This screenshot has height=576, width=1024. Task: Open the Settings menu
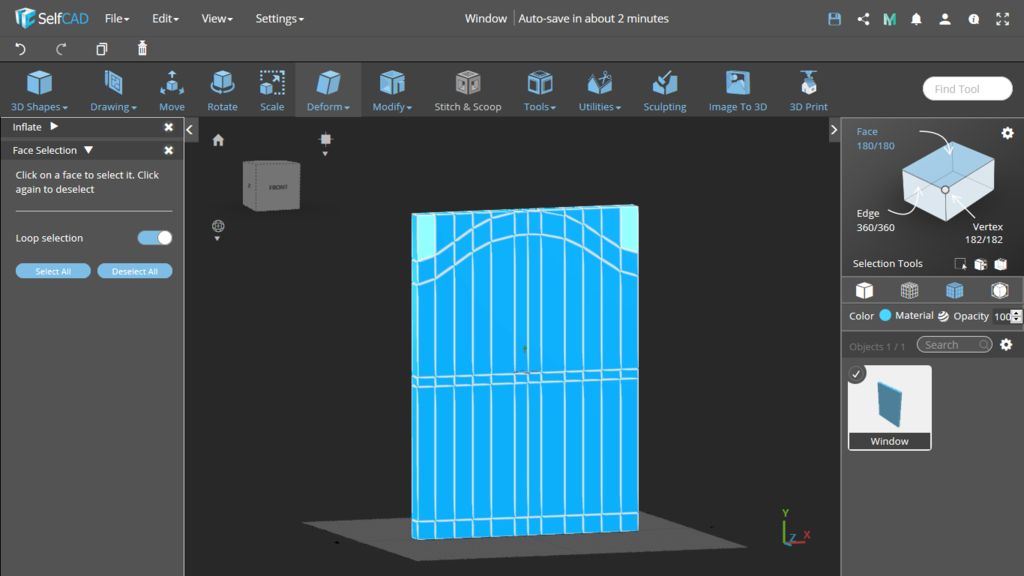tap(279, 18)
